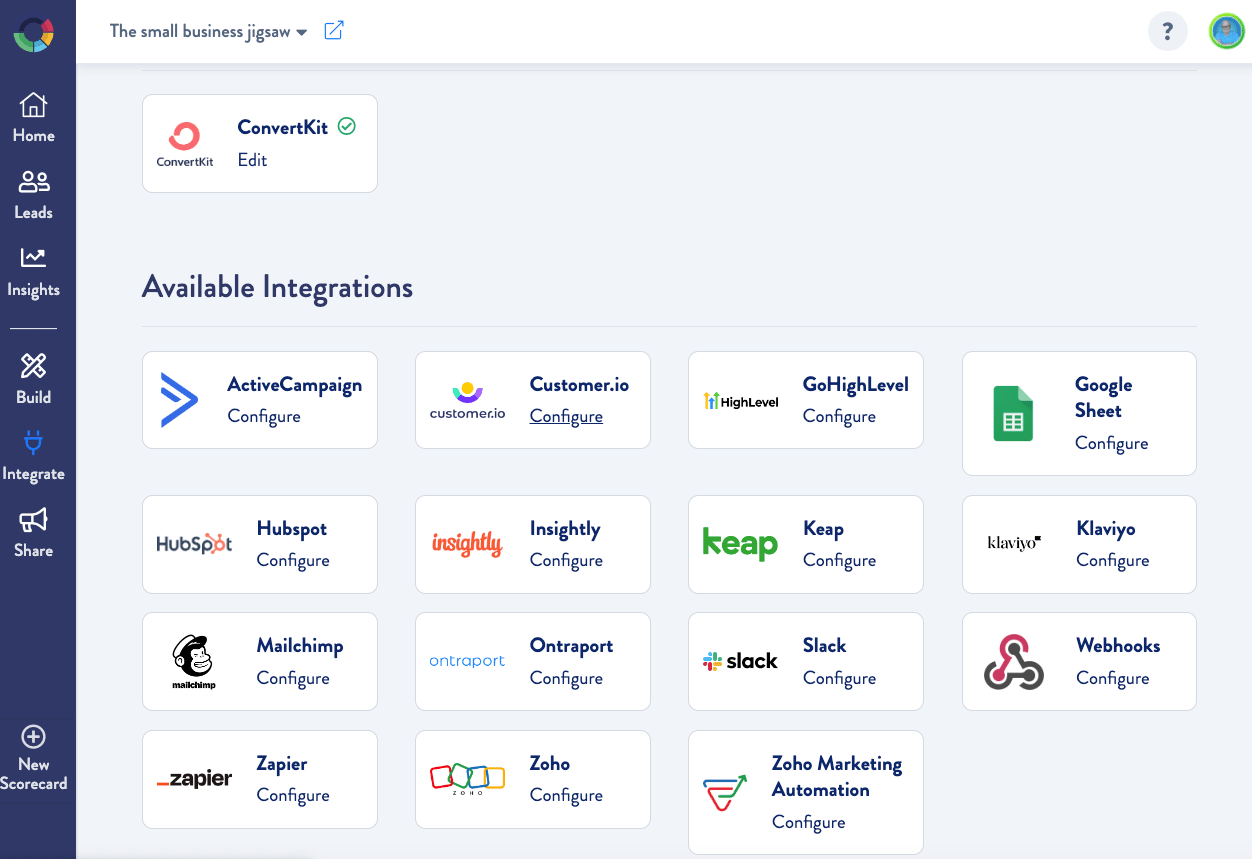Click the Klaviyo card title

(1106, 529)
